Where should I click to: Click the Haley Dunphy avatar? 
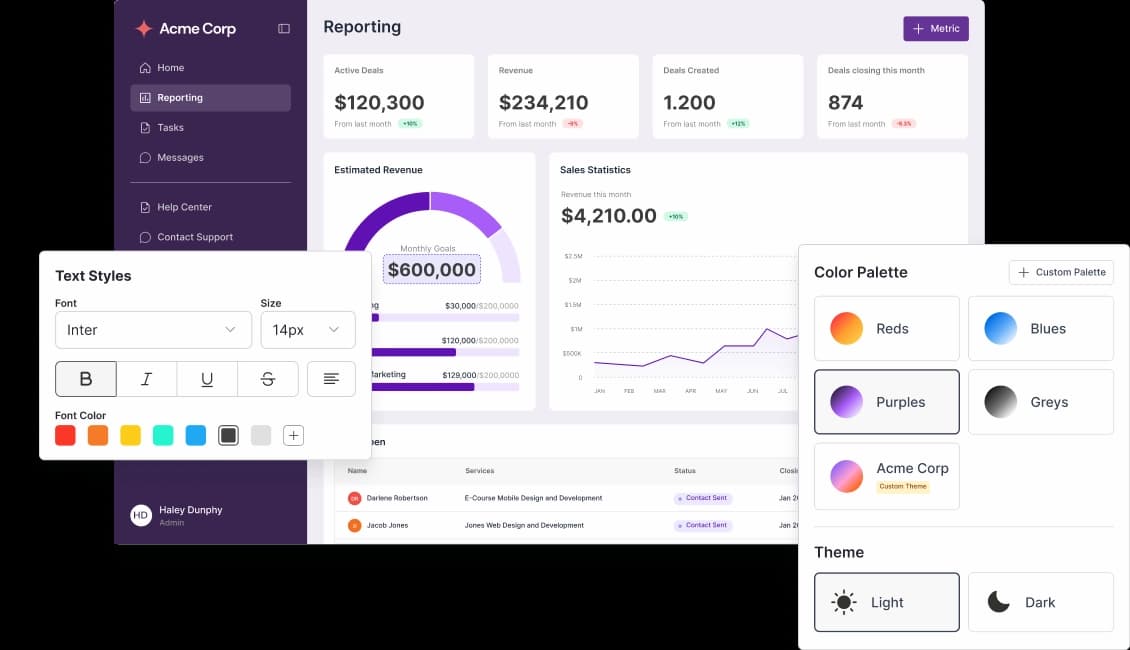141,515
